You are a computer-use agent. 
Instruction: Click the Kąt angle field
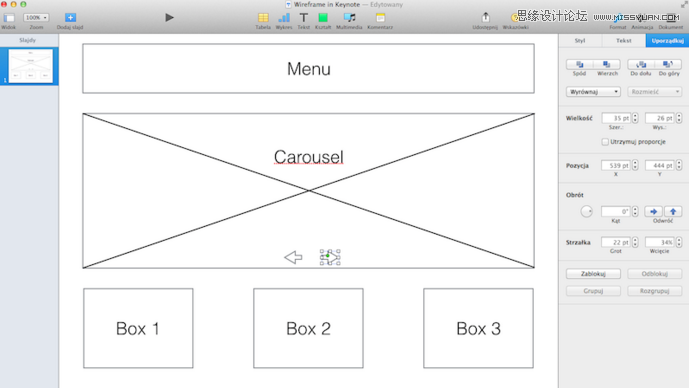point(616,212)
